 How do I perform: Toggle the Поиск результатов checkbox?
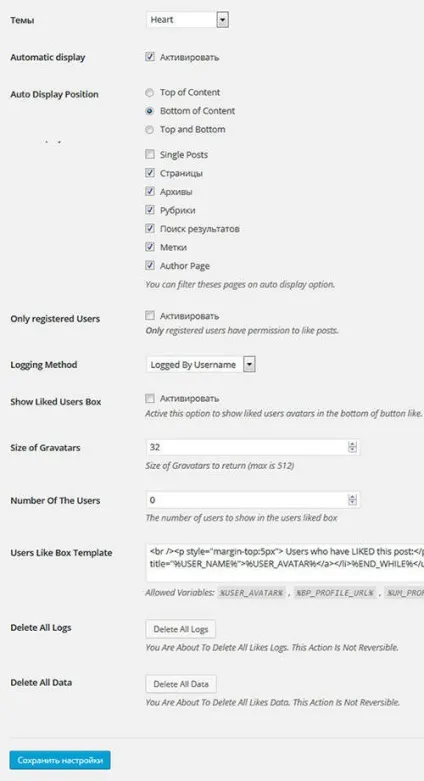(x=149, y=228)
